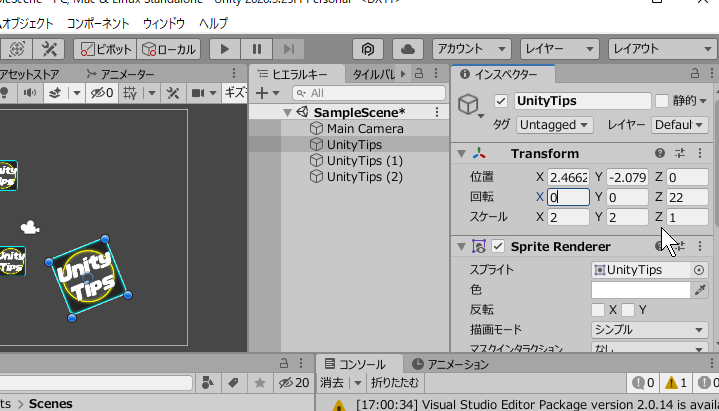Screen dimensions: 719x411
Task: Open the grid settings dropdown arrow
Action: point(152,93)
